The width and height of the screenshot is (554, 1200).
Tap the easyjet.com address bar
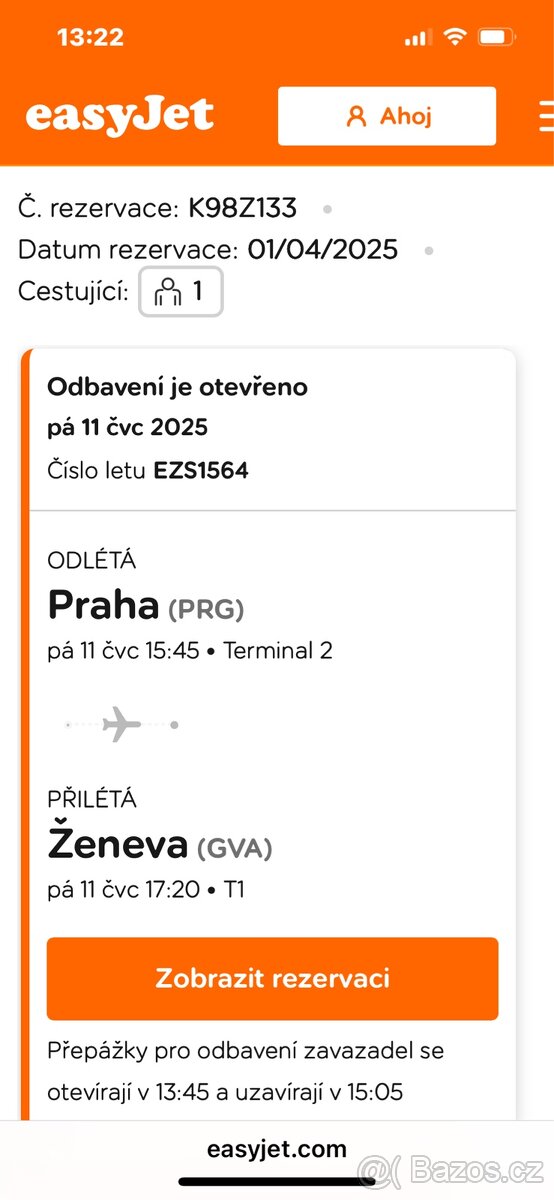277,1149
